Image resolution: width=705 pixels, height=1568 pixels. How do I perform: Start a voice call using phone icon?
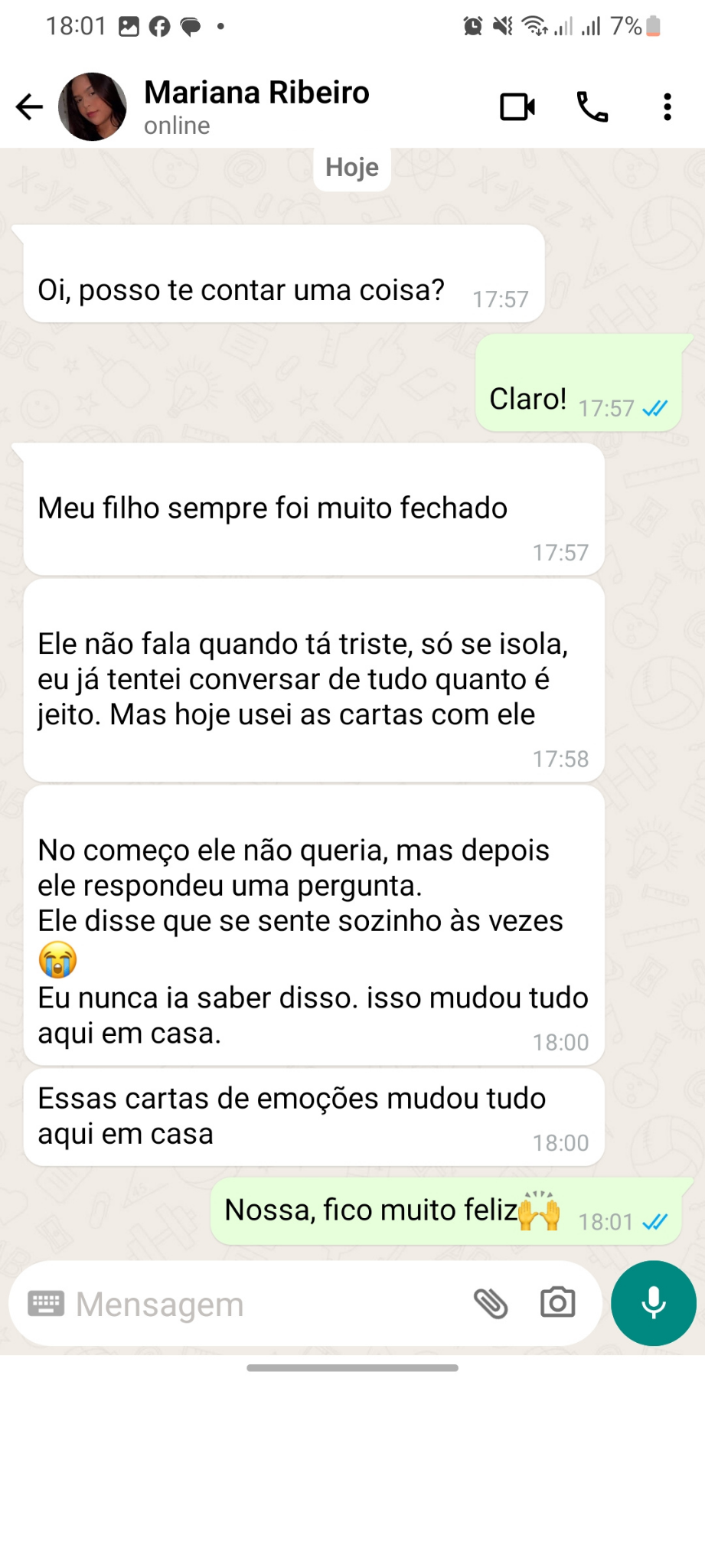click(592, 106)
